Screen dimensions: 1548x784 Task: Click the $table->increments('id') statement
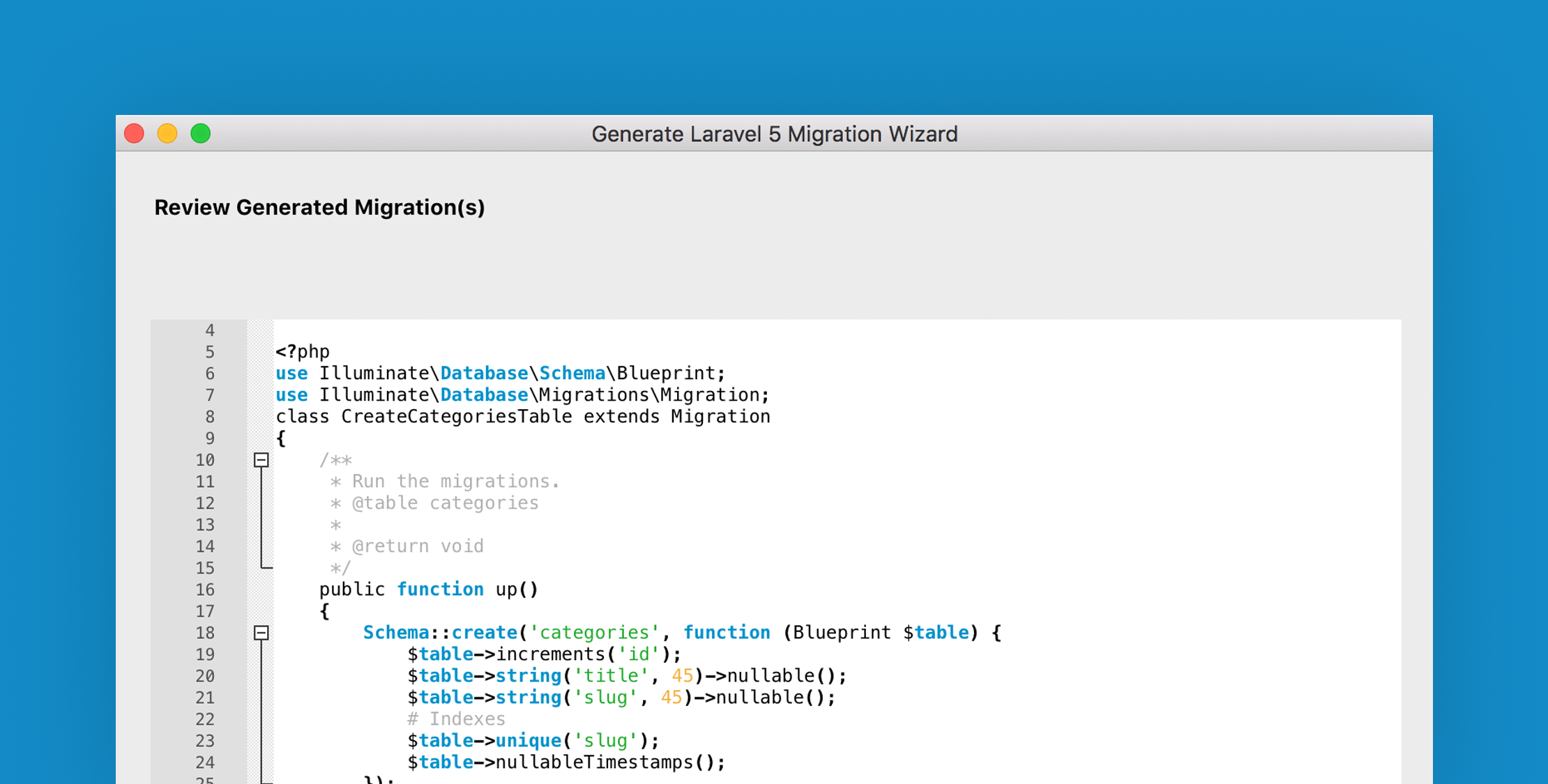tap(544, 654)
